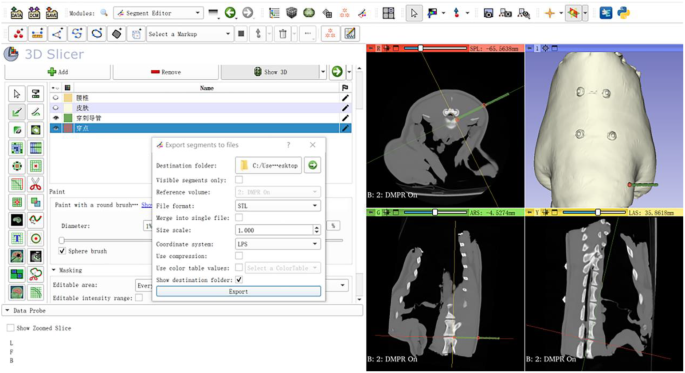685x373 pixels.
Task: Toggle the crosshair toolbar icon
Action: 550,13
